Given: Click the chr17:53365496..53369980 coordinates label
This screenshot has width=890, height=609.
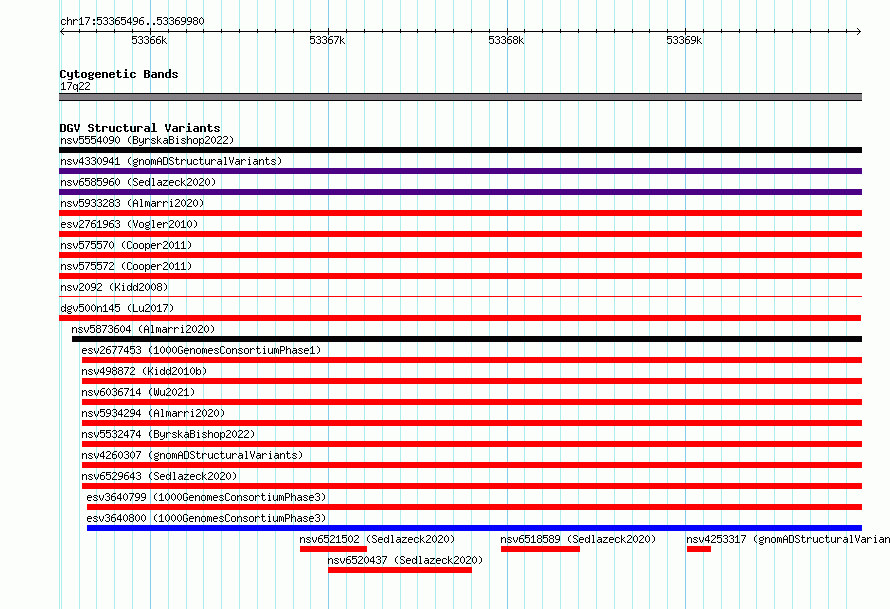Looking at the screenshot, I should (132, 21).
